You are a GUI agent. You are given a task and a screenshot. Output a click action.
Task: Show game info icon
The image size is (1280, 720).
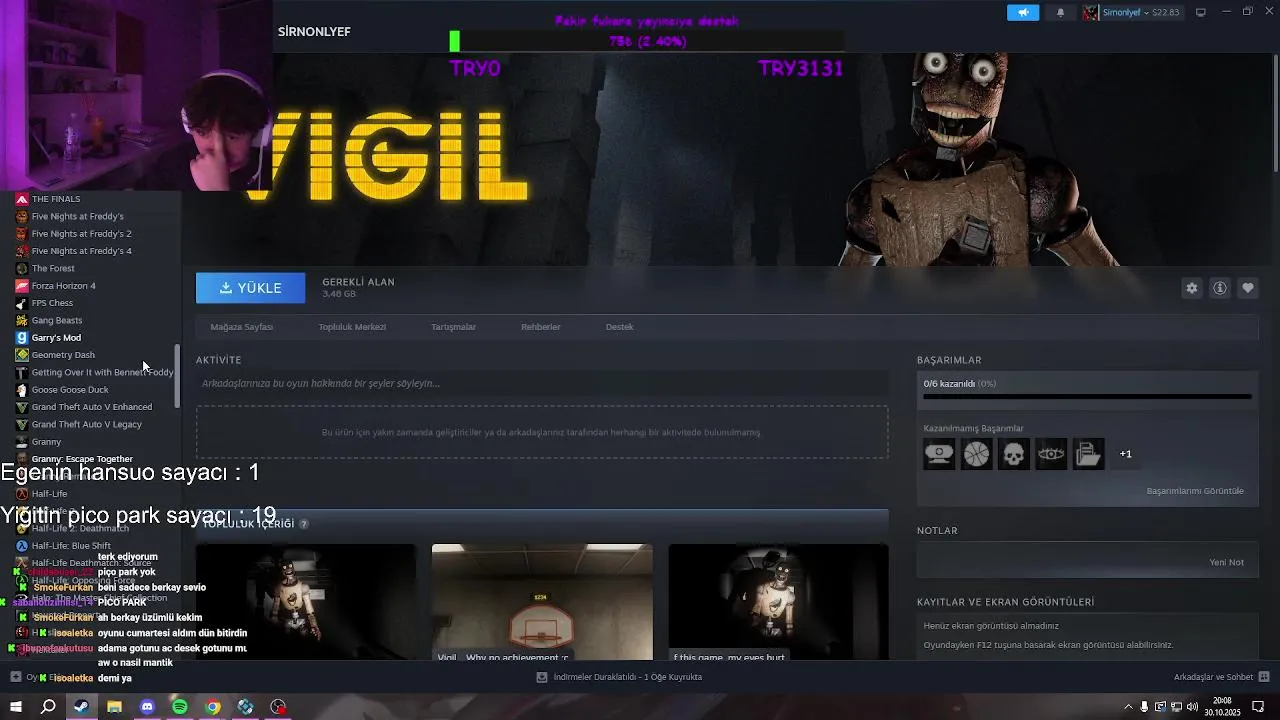click(x=1220, y=288)
